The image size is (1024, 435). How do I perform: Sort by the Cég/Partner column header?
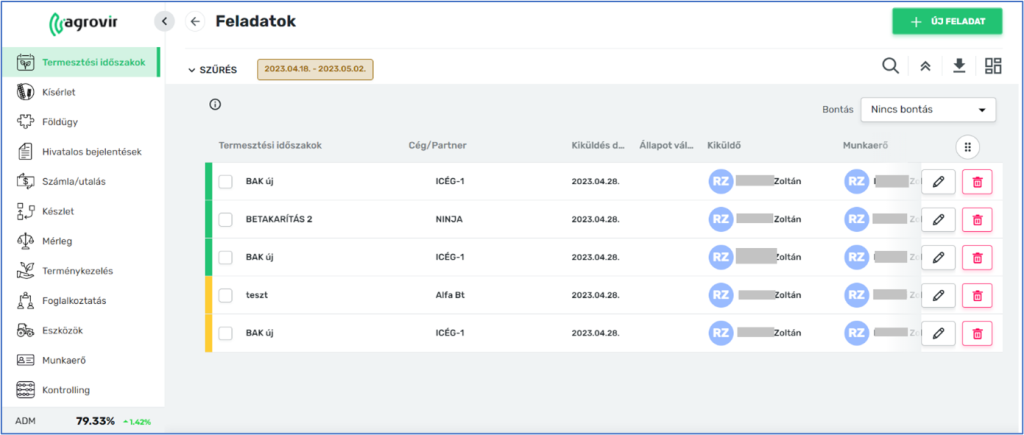click(438, 146)
